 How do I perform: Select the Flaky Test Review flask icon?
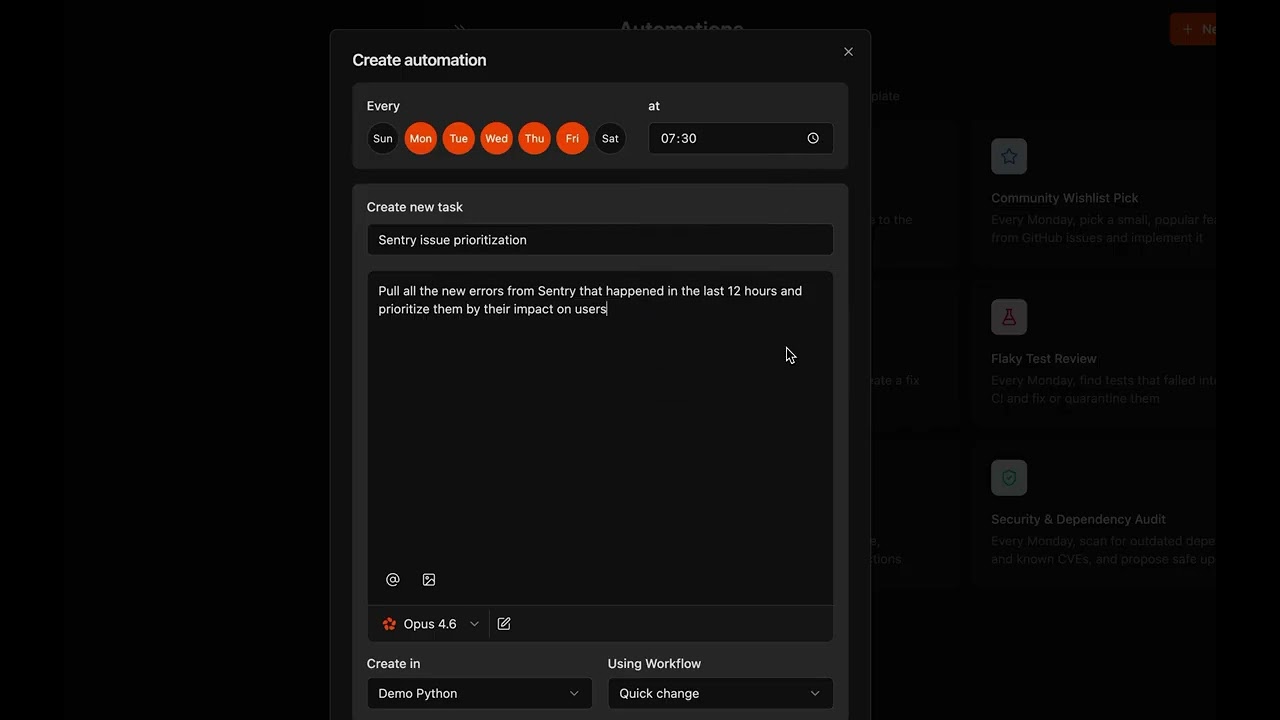1009,317
